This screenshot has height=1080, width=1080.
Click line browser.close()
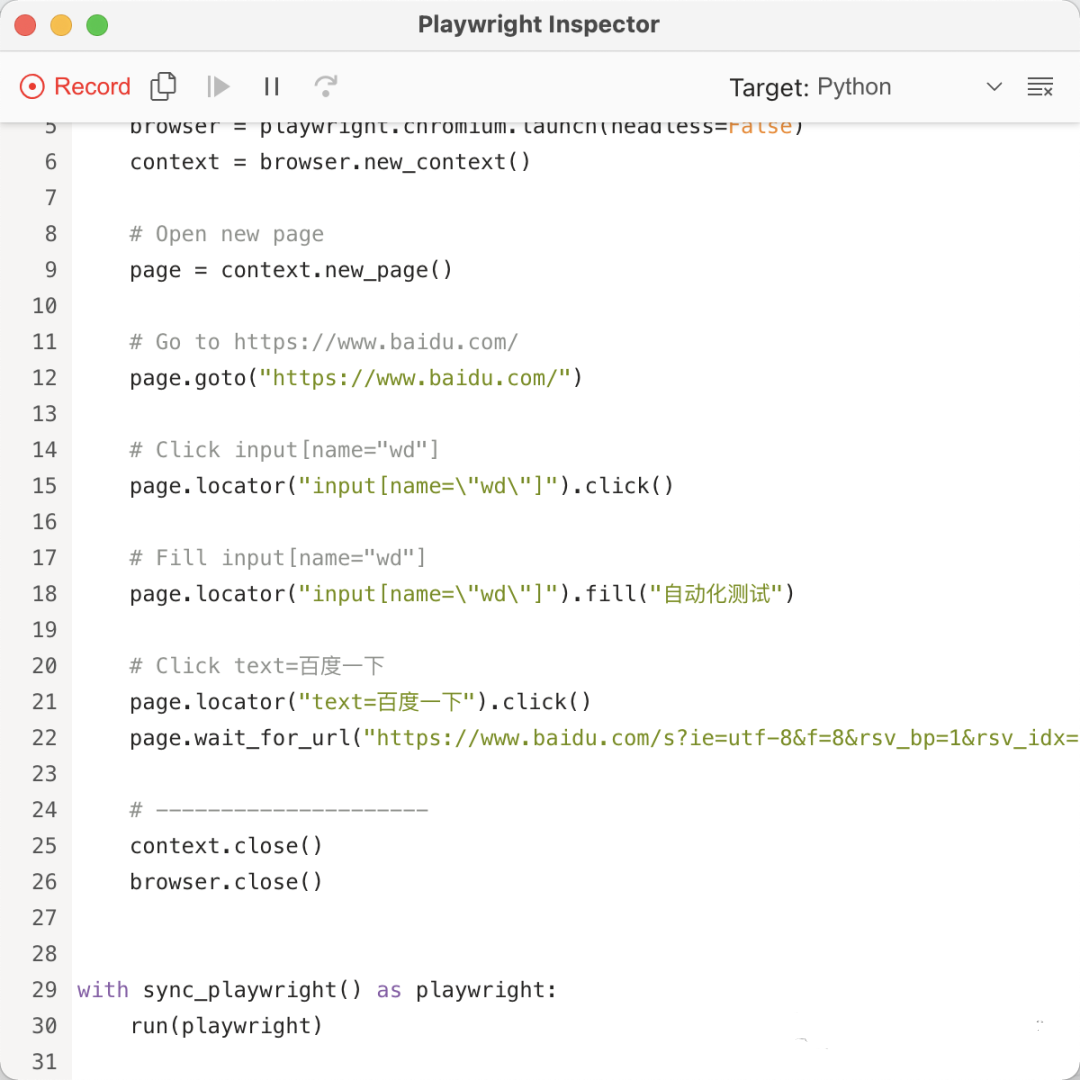coord(226,882)
